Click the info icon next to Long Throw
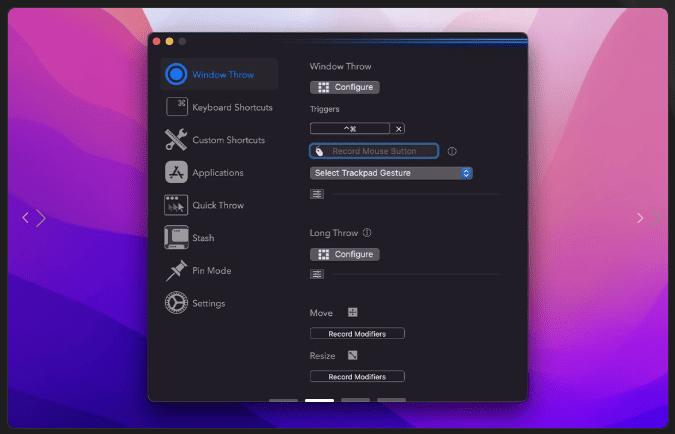Screen dimensions: 675x434 [x=367, y=232]
